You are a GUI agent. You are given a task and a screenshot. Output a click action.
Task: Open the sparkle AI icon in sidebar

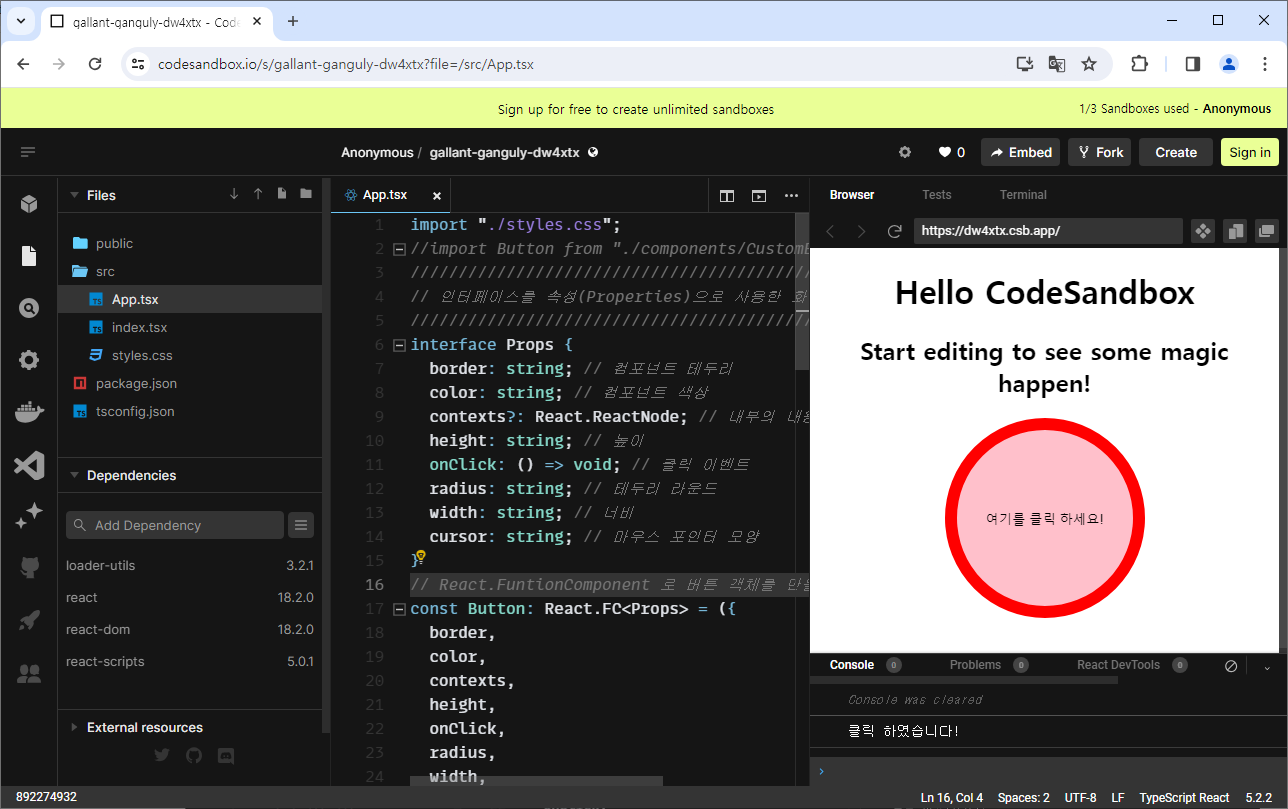pyautogui.click(x=29, y=516)
